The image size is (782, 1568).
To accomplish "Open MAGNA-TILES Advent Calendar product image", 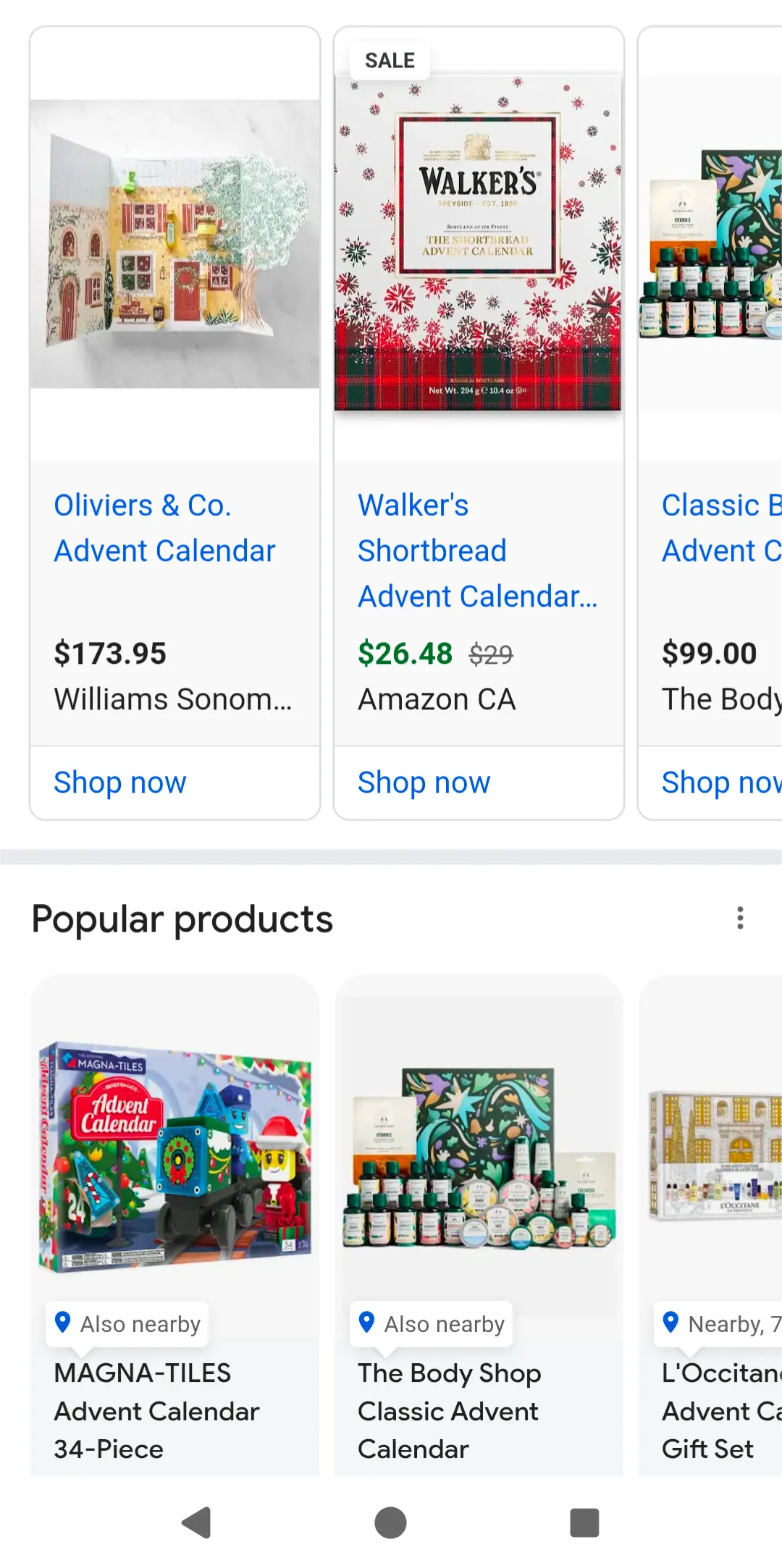I will point(175,1156).
